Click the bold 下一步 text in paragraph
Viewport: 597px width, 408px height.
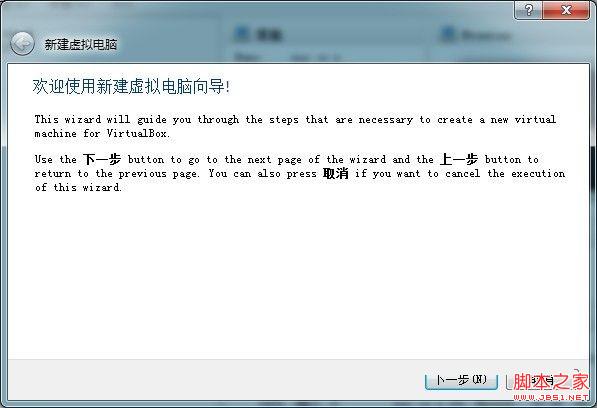(102, 159)
